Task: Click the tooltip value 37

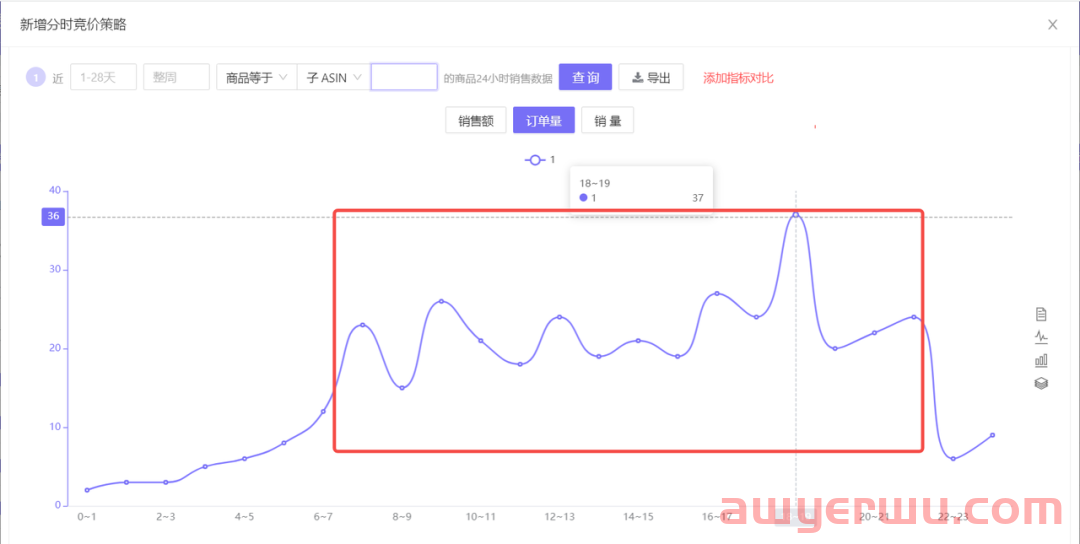Action: 698,198
